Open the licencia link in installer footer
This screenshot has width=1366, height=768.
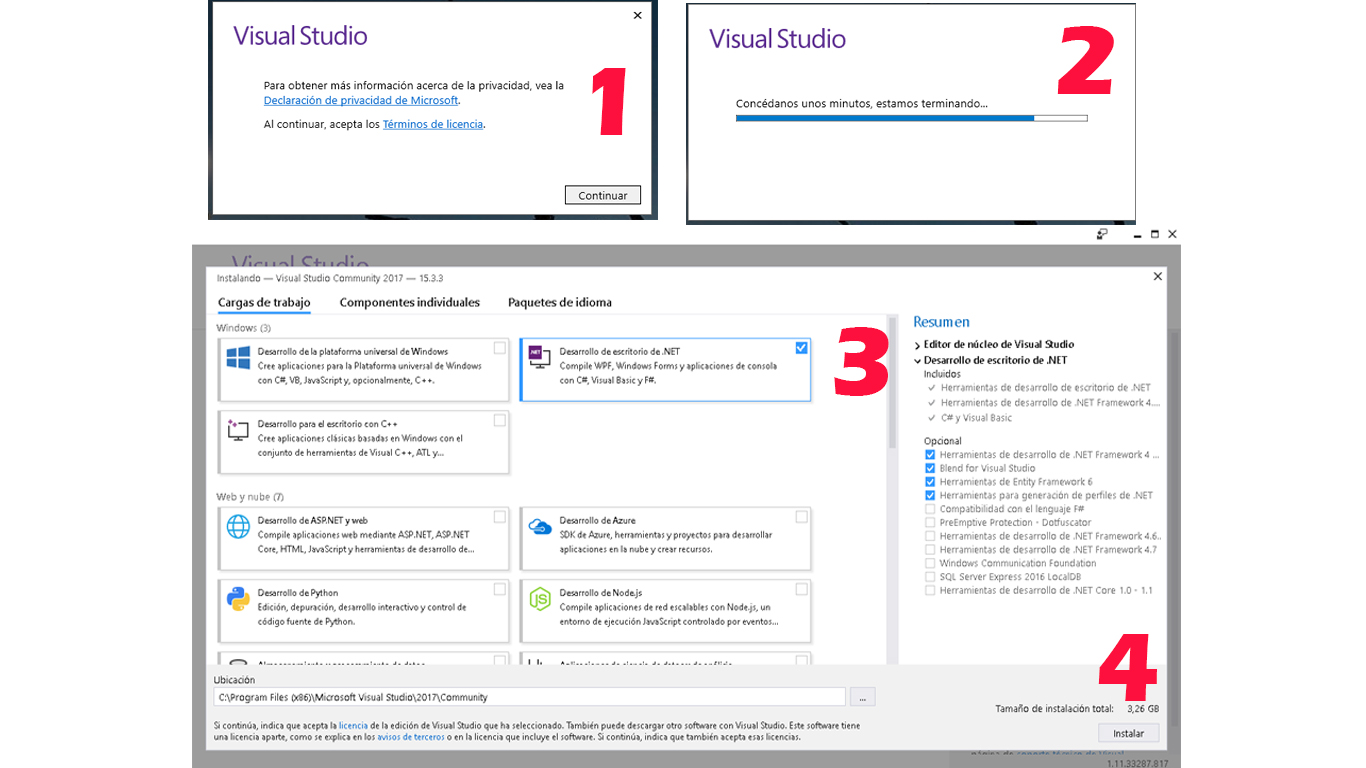tap(353, 726)
